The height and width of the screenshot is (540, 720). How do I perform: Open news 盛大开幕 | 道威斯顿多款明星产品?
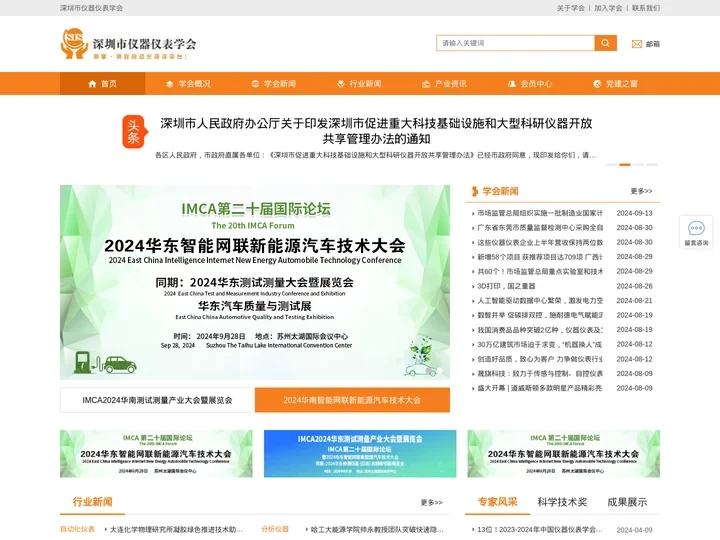(540, 388)
